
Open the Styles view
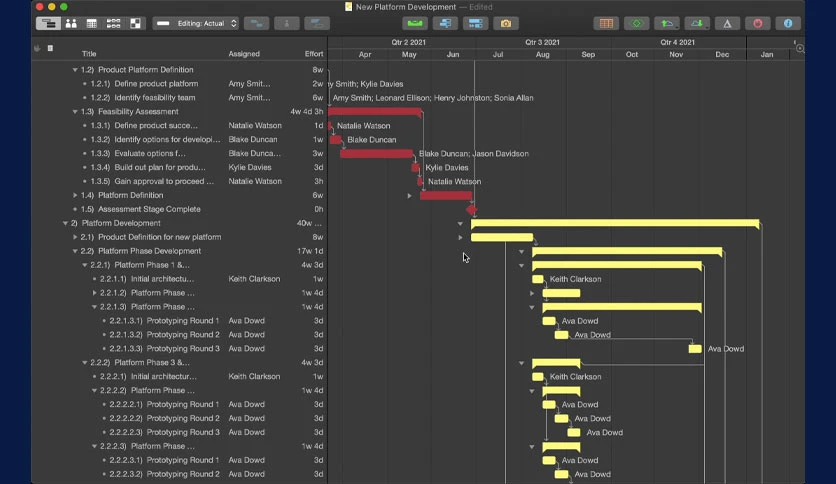pos(135,23)
